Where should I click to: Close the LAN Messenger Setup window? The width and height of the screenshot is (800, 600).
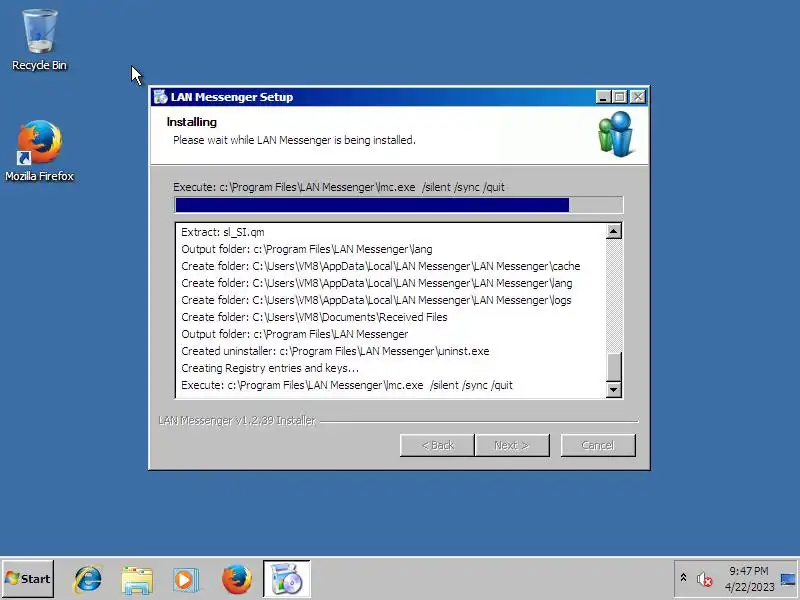tap(638, 97)
